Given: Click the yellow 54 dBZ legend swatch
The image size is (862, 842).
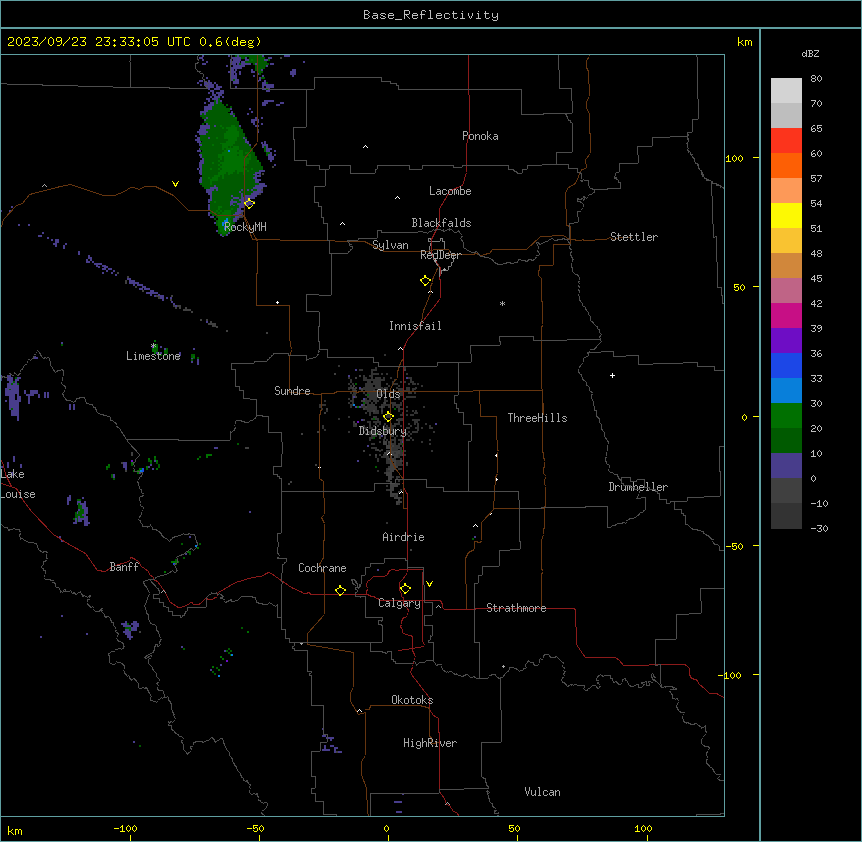Looking at the screenshot, I should coord(786,215).
